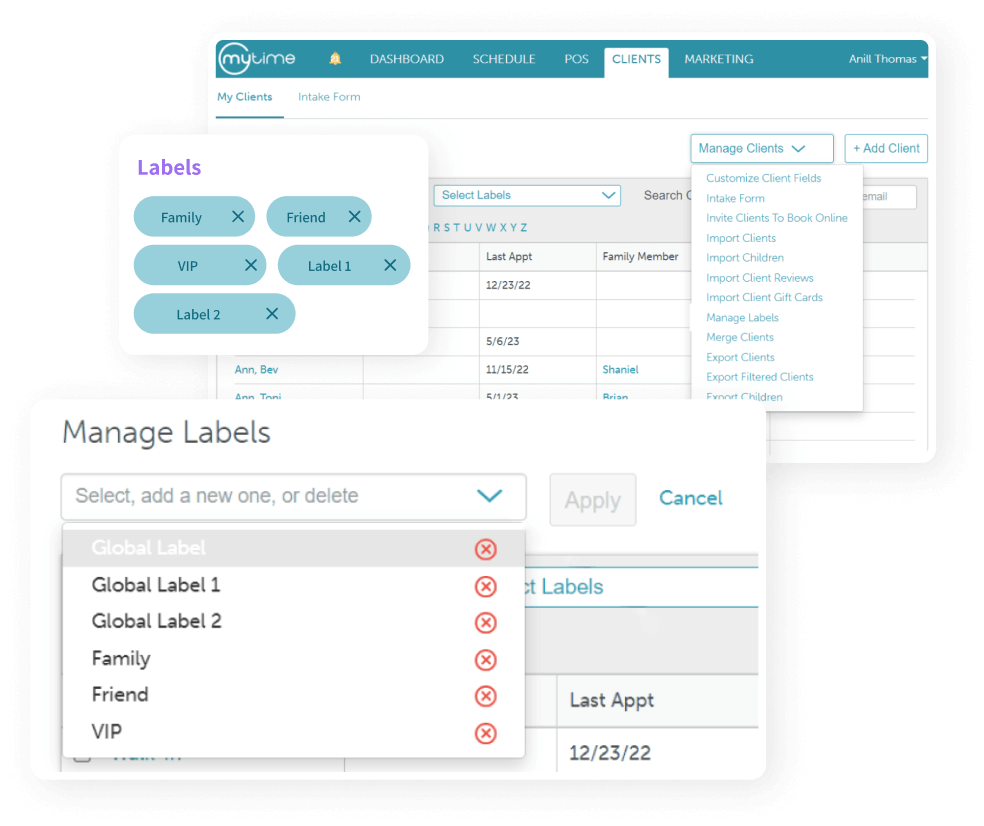This screenshot has width=984, height=826.
Task: Choose Customize Client Fields menu item
Action: point(764,178)
